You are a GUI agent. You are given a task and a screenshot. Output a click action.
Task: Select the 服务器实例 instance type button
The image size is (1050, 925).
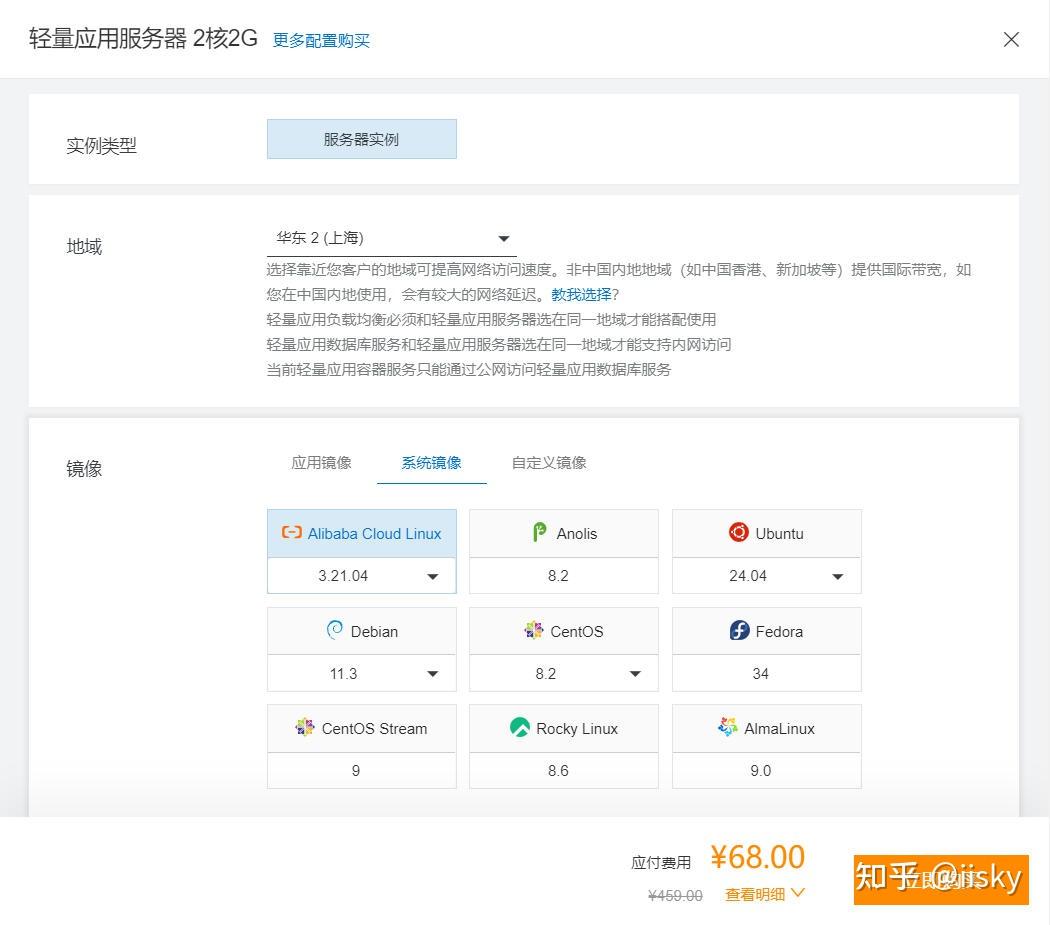[x=362, y=139]
